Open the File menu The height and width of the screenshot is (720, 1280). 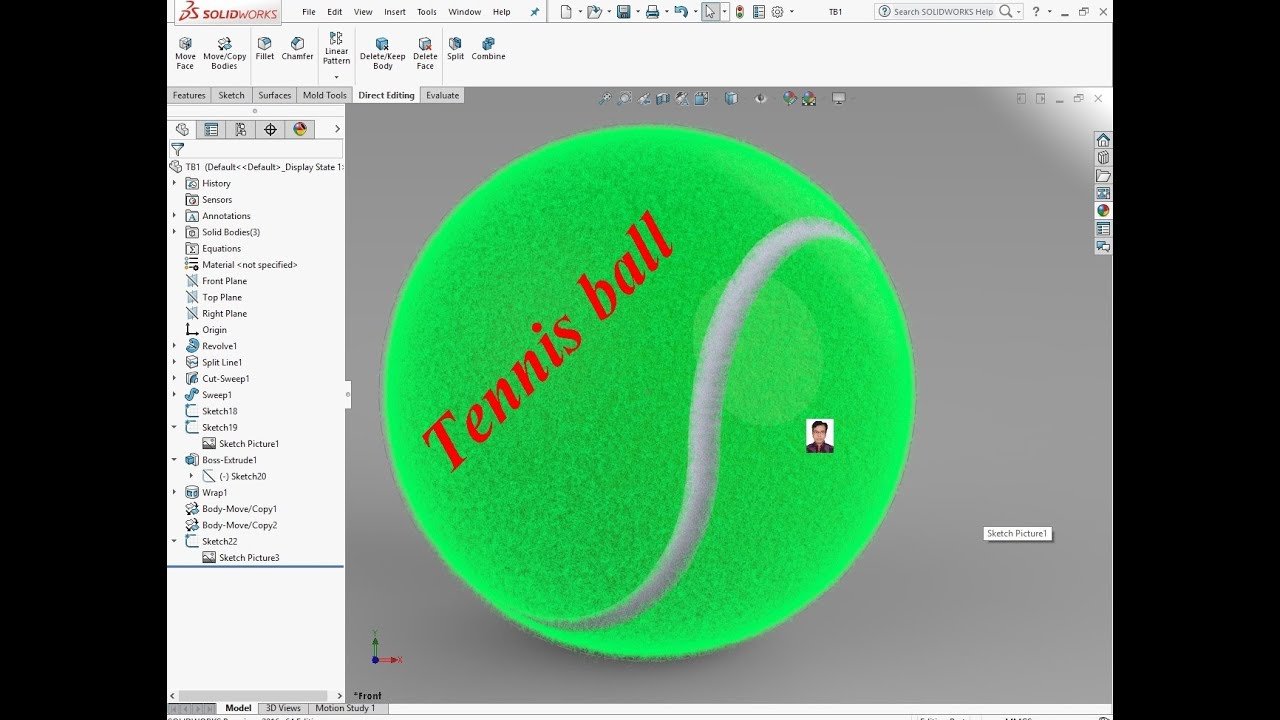(x=309, y=12)
